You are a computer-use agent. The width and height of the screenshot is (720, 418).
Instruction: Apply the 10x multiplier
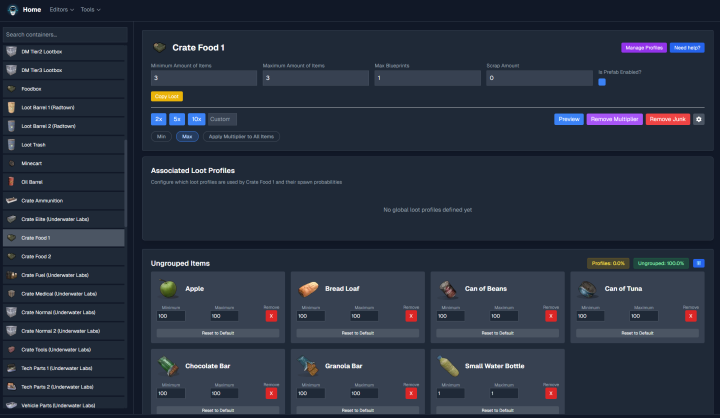[x=197, y=119]
